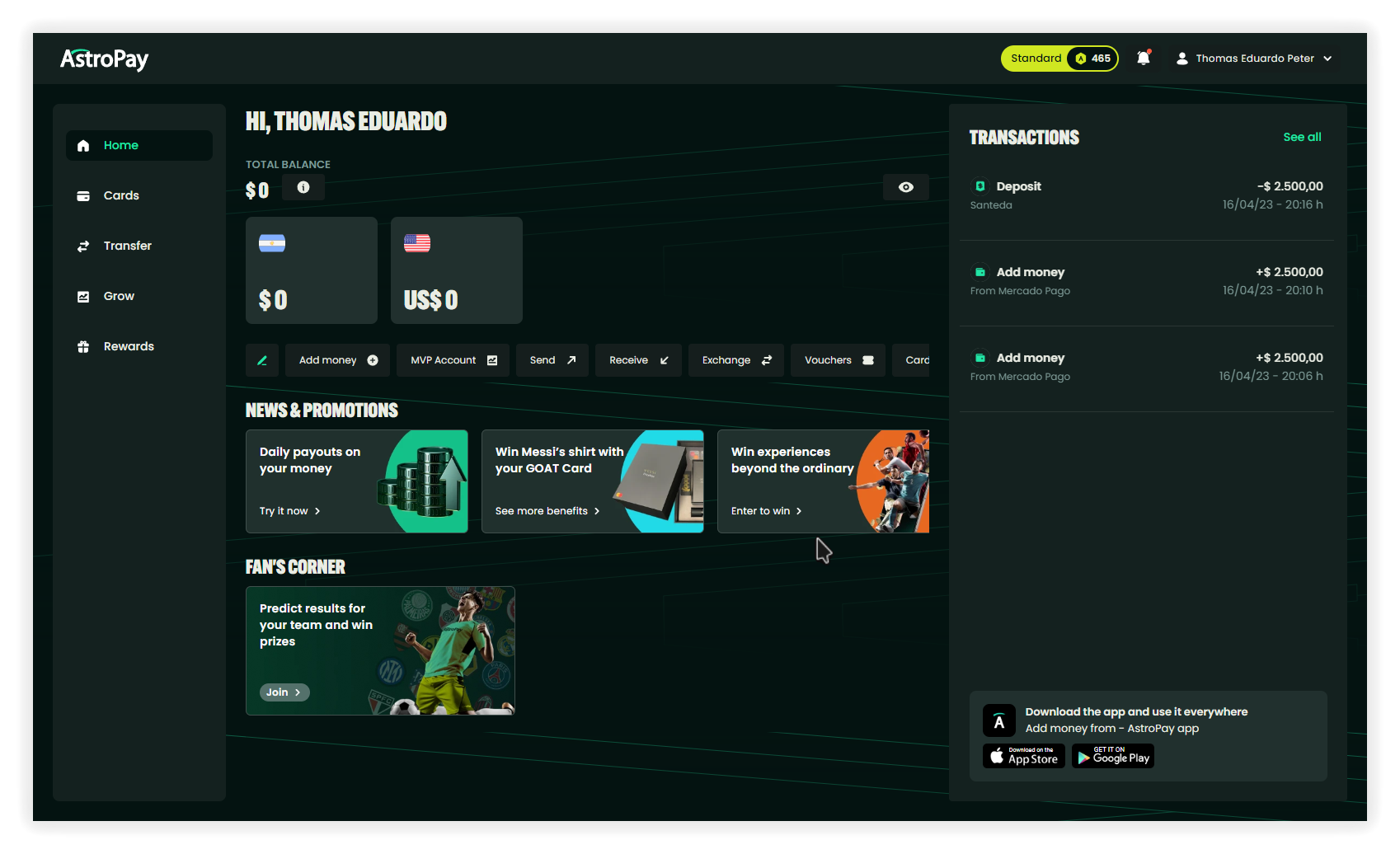This screenshot has height=854, width=1400.
Task: Click the Deposit transaction icon
Action: tap(980, 186)
